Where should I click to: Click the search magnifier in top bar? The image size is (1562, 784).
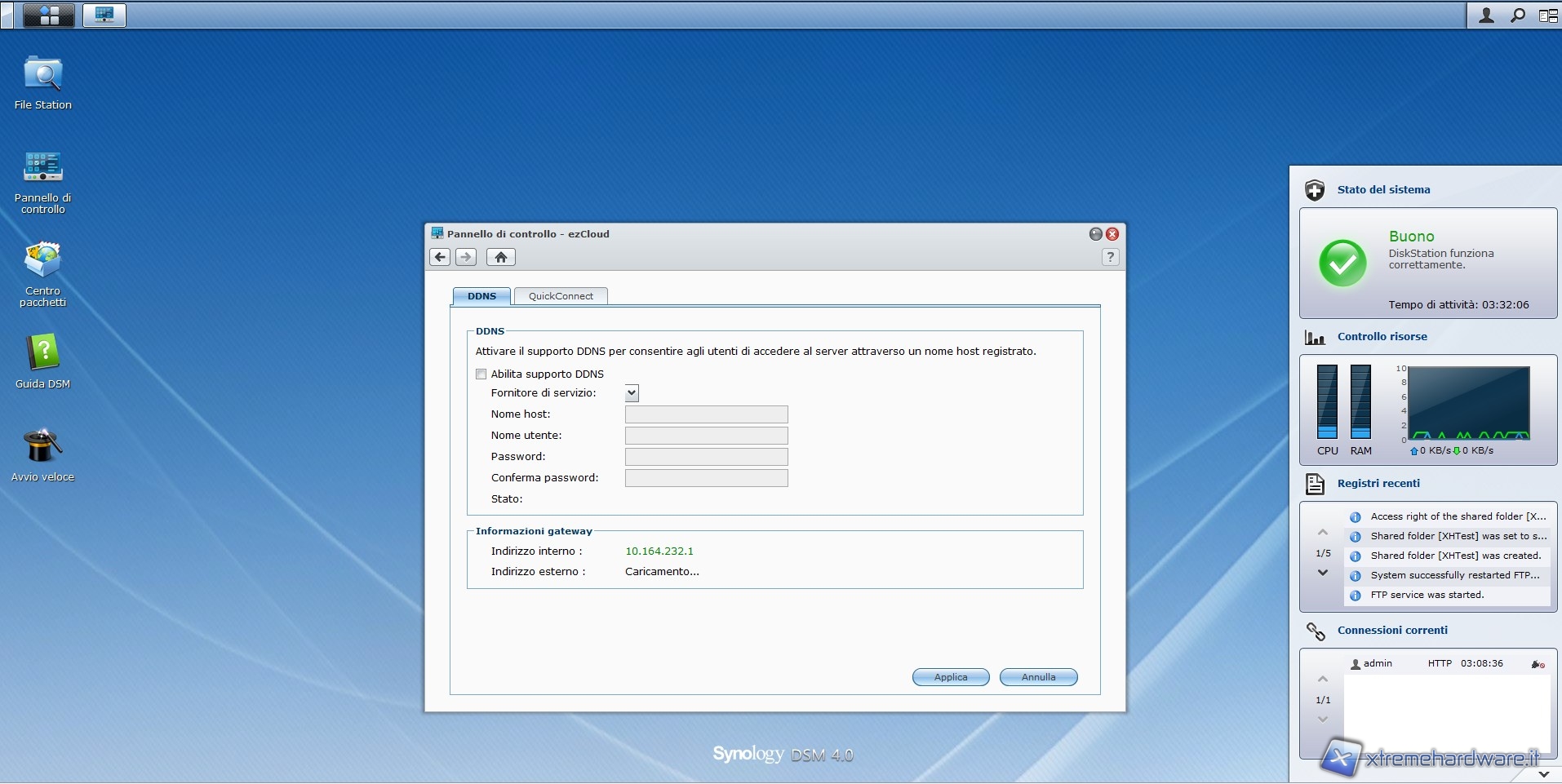tap(1518, 15)
